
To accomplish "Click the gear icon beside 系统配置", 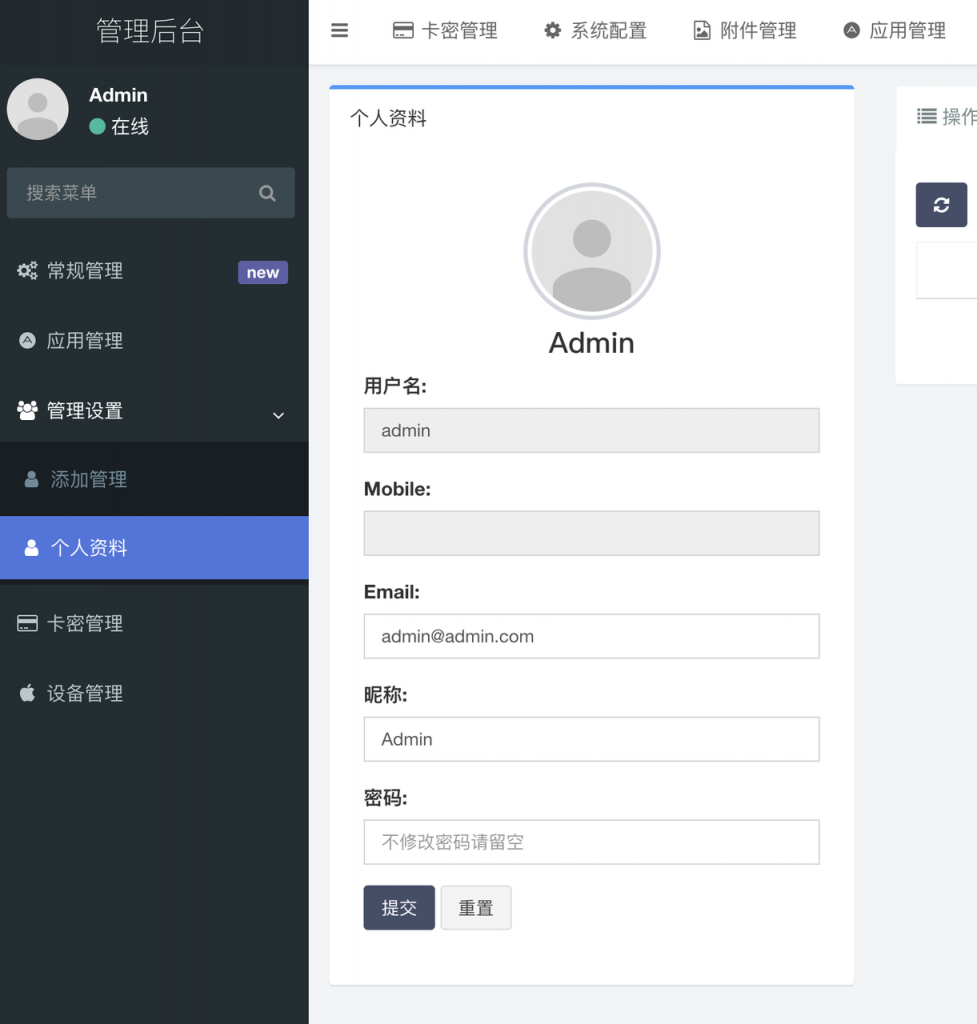I will [553, 31].
